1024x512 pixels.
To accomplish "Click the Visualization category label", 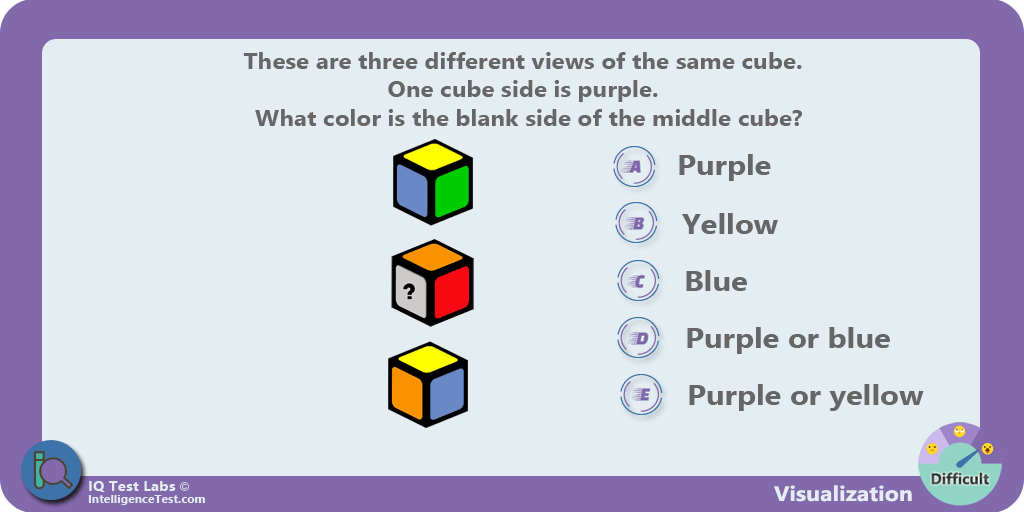I will 843,493.
